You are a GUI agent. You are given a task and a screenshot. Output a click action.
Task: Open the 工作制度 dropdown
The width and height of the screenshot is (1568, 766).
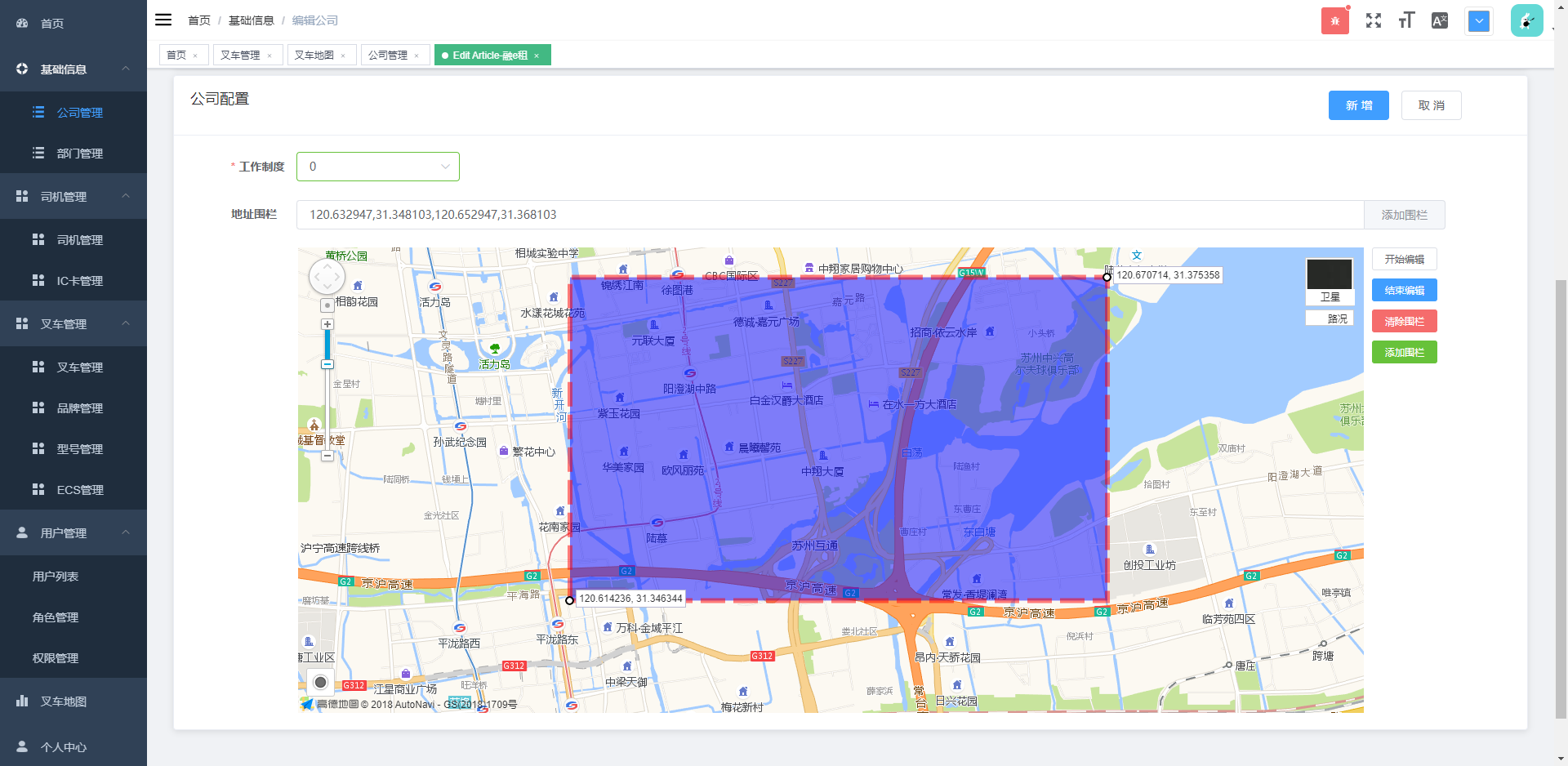coord(377,167)
